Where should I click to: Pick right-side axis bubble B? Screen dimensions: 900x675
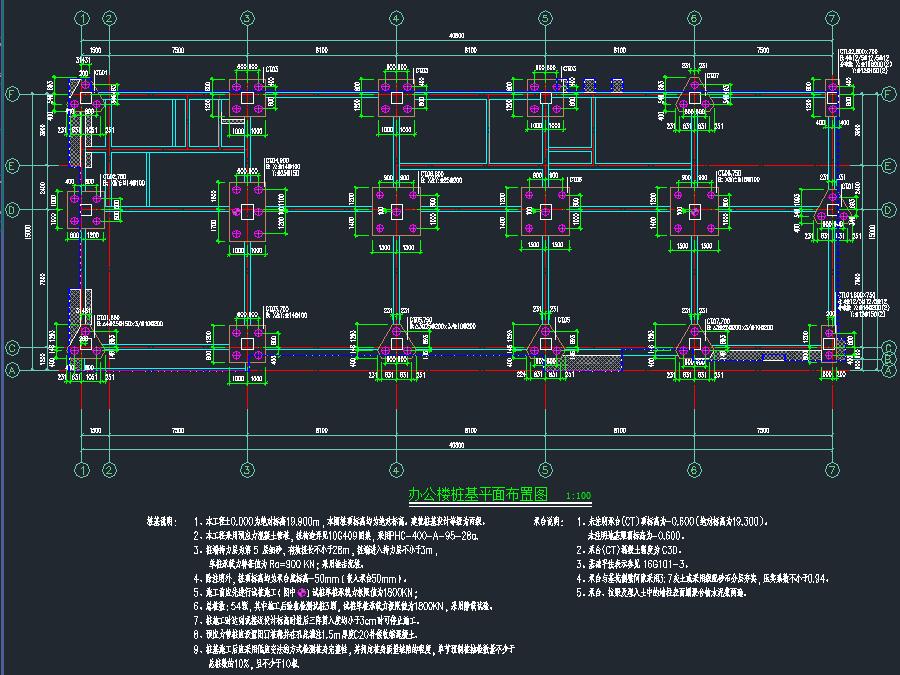click(889, 359)
